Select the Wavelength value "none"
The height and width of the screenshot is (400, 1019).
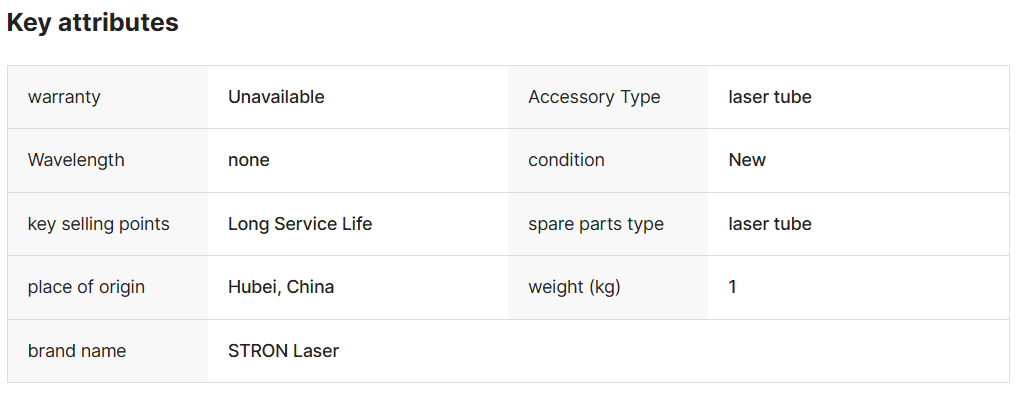tap(249, 160)
